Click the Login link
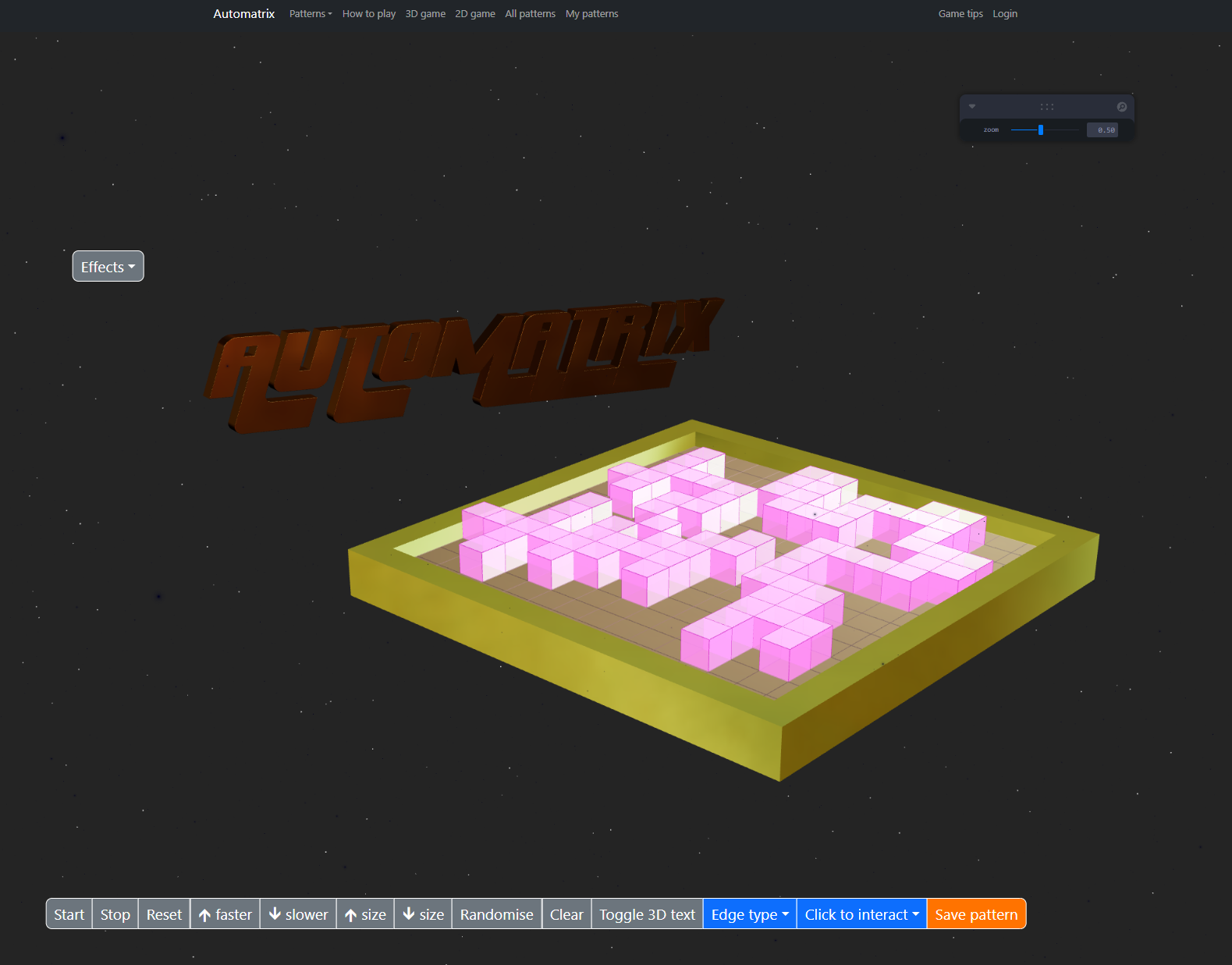 (x=1005, y=14)
